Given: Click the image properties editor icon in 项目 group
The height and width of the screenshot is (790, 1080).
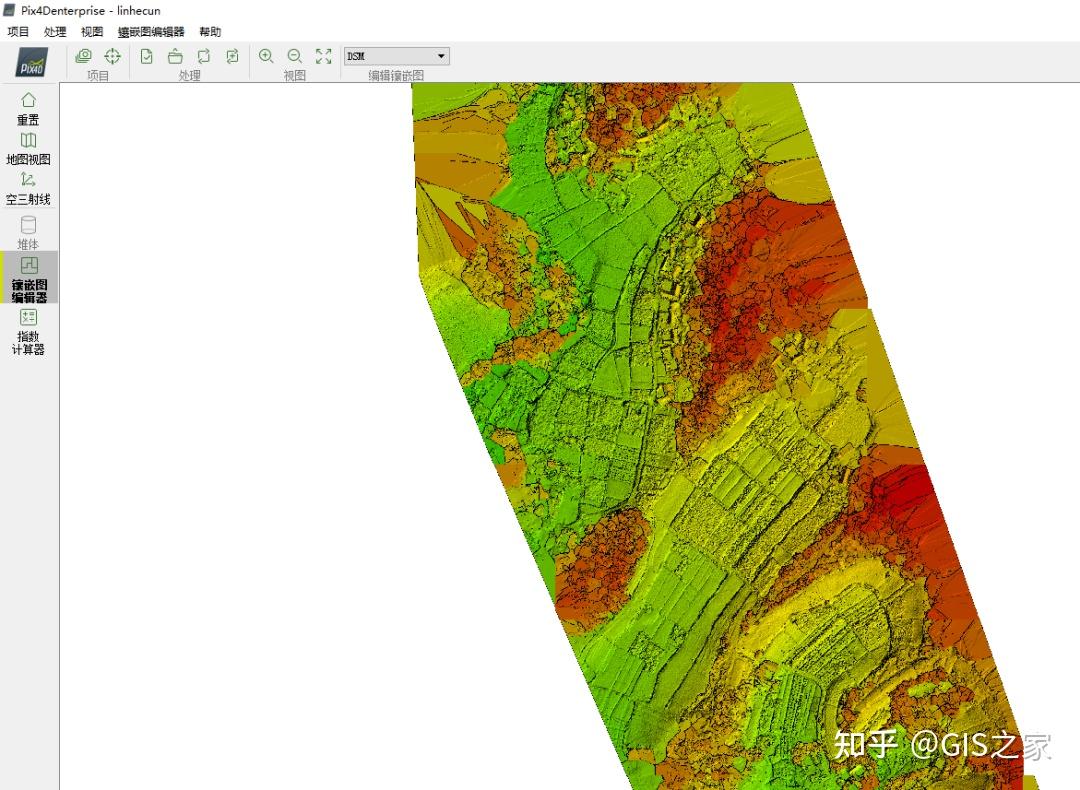Looking at the screenshot, I should point(84,56).
